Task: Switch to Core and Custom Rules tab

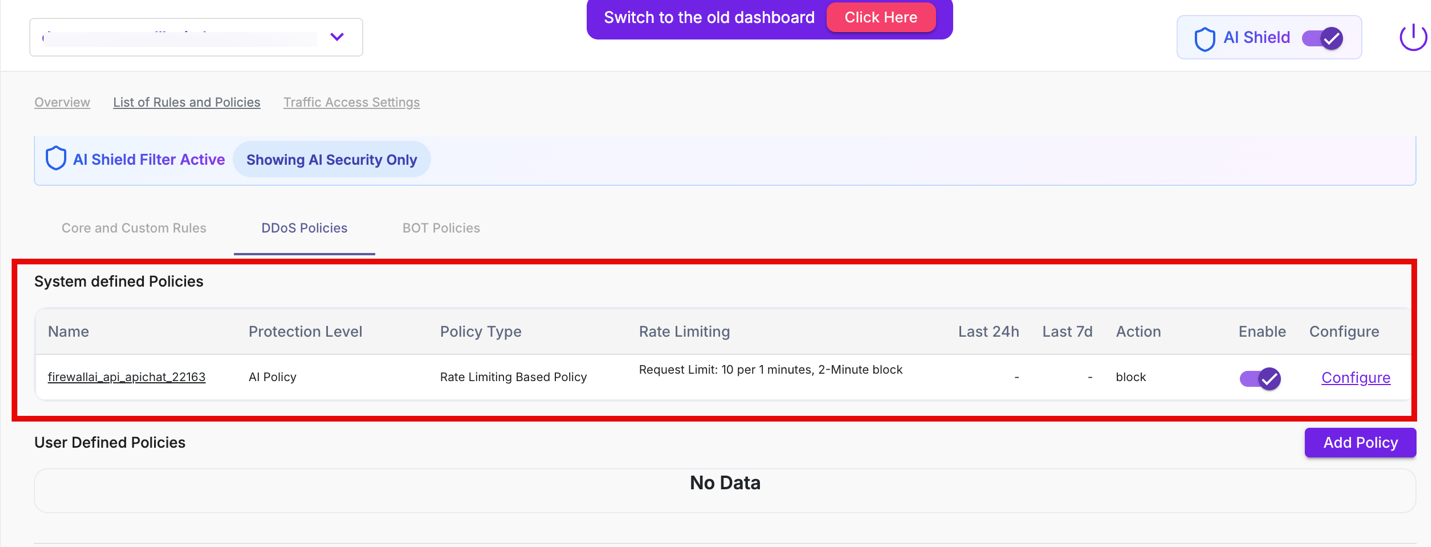Action: [x=134, y=228]
